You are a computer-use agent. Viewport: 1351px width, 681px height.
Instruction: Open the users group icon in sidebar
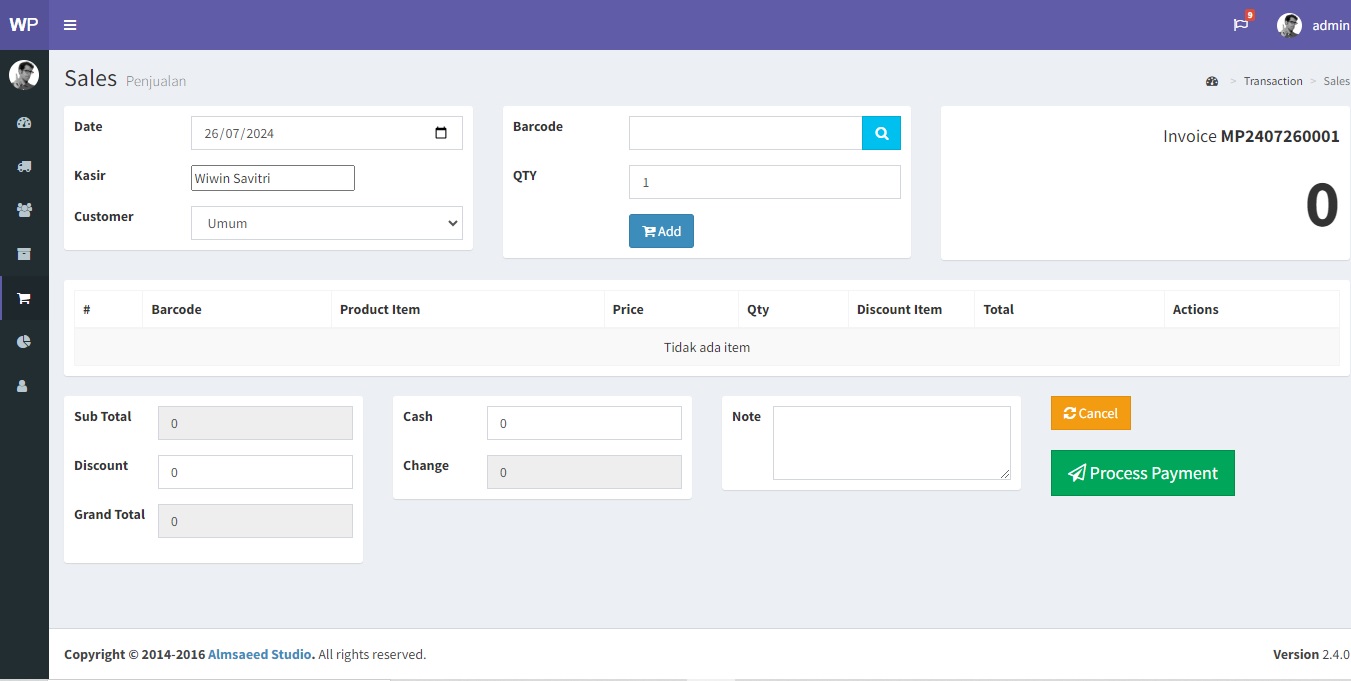tap(24, 210)
